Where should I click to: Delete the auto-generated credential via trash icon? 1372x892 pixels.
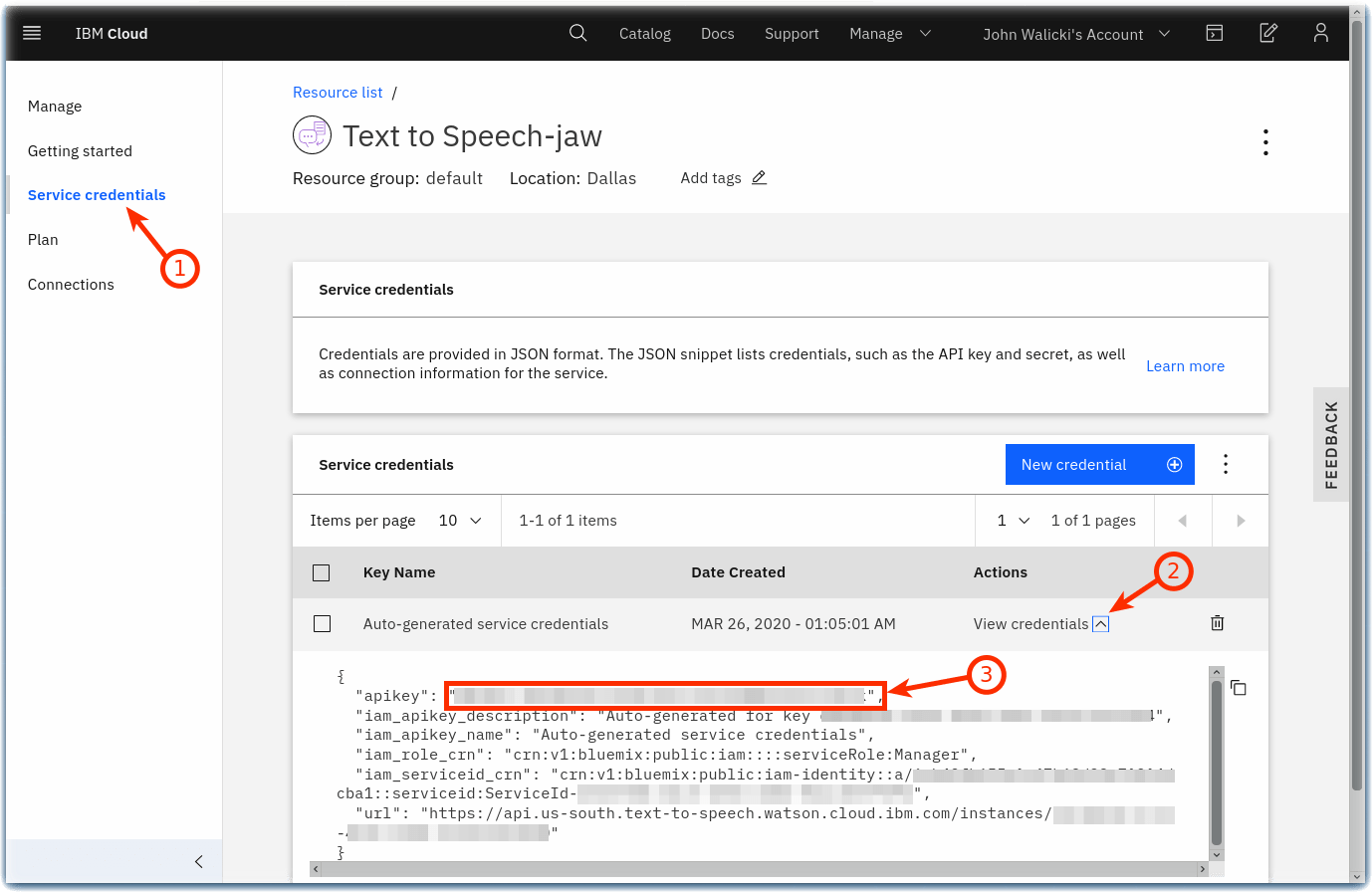(1217, 623)
